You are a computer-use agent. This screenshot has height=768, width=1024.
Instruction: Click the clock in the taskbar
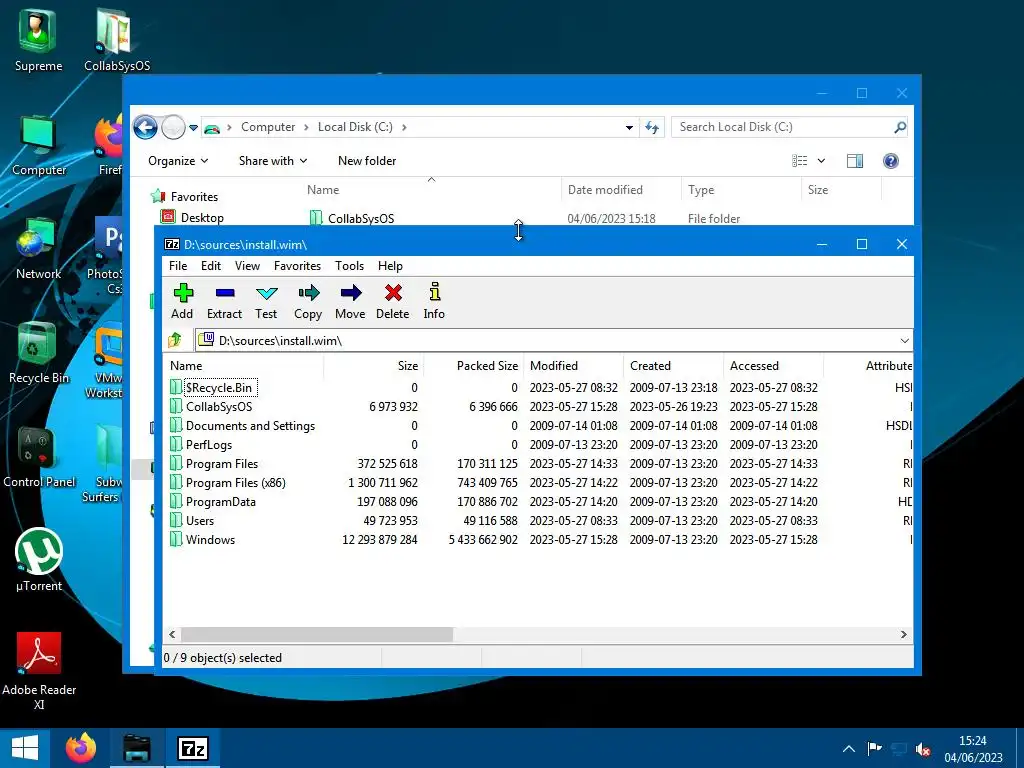(973, 748)
